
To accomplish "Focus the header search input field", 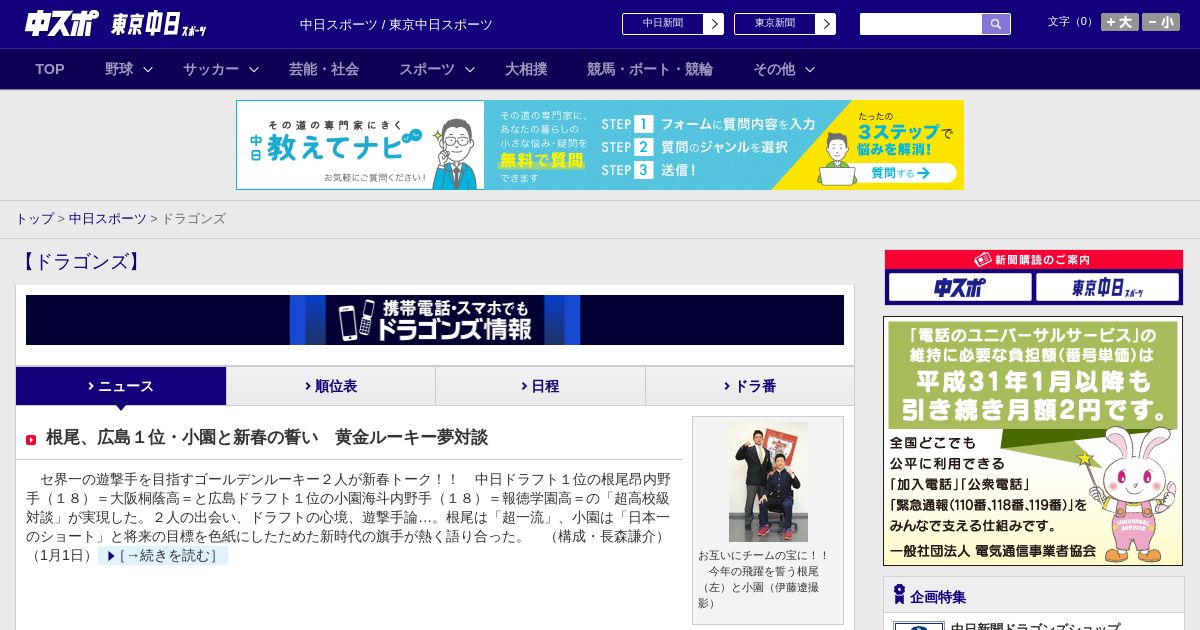I will [921, 24].
